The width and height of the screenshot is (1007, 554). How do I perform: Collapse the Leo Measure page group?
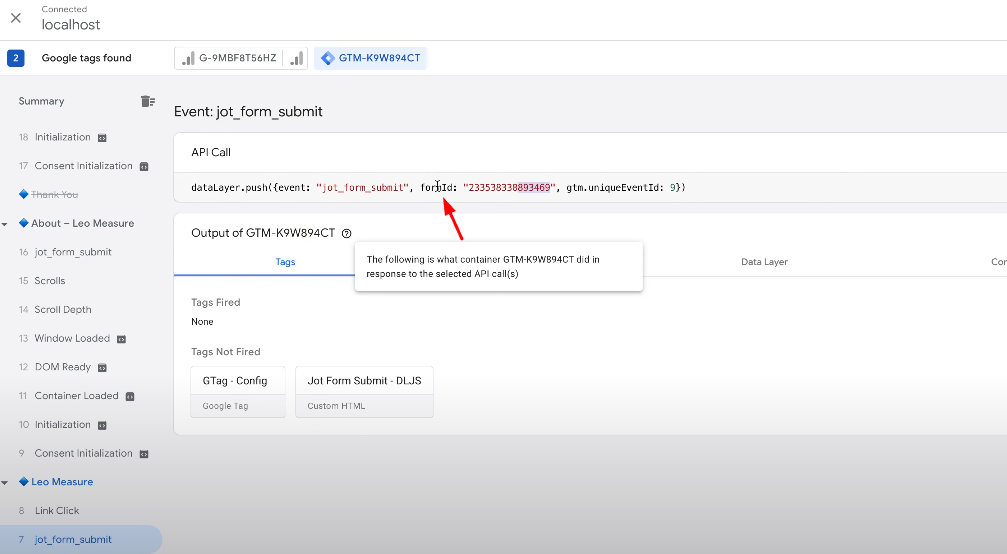coord(5,483)
